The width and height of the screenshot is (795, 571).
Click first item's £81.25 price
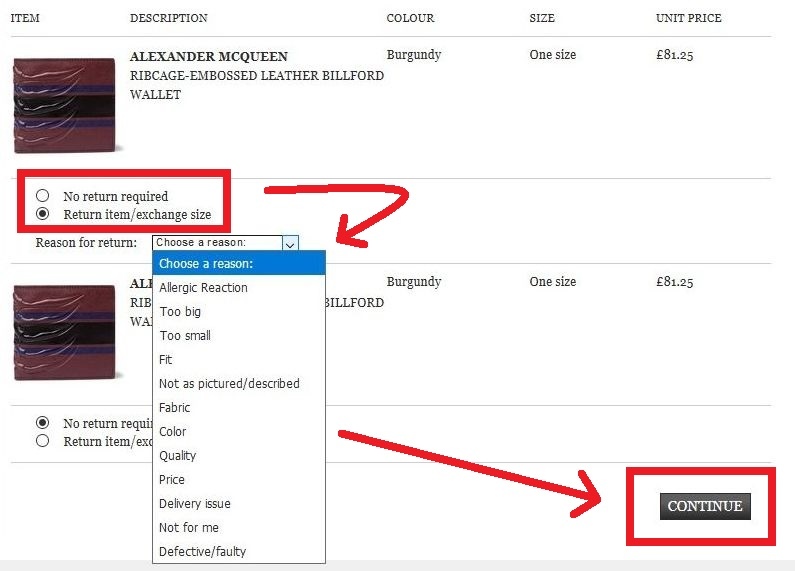[674, 55]
